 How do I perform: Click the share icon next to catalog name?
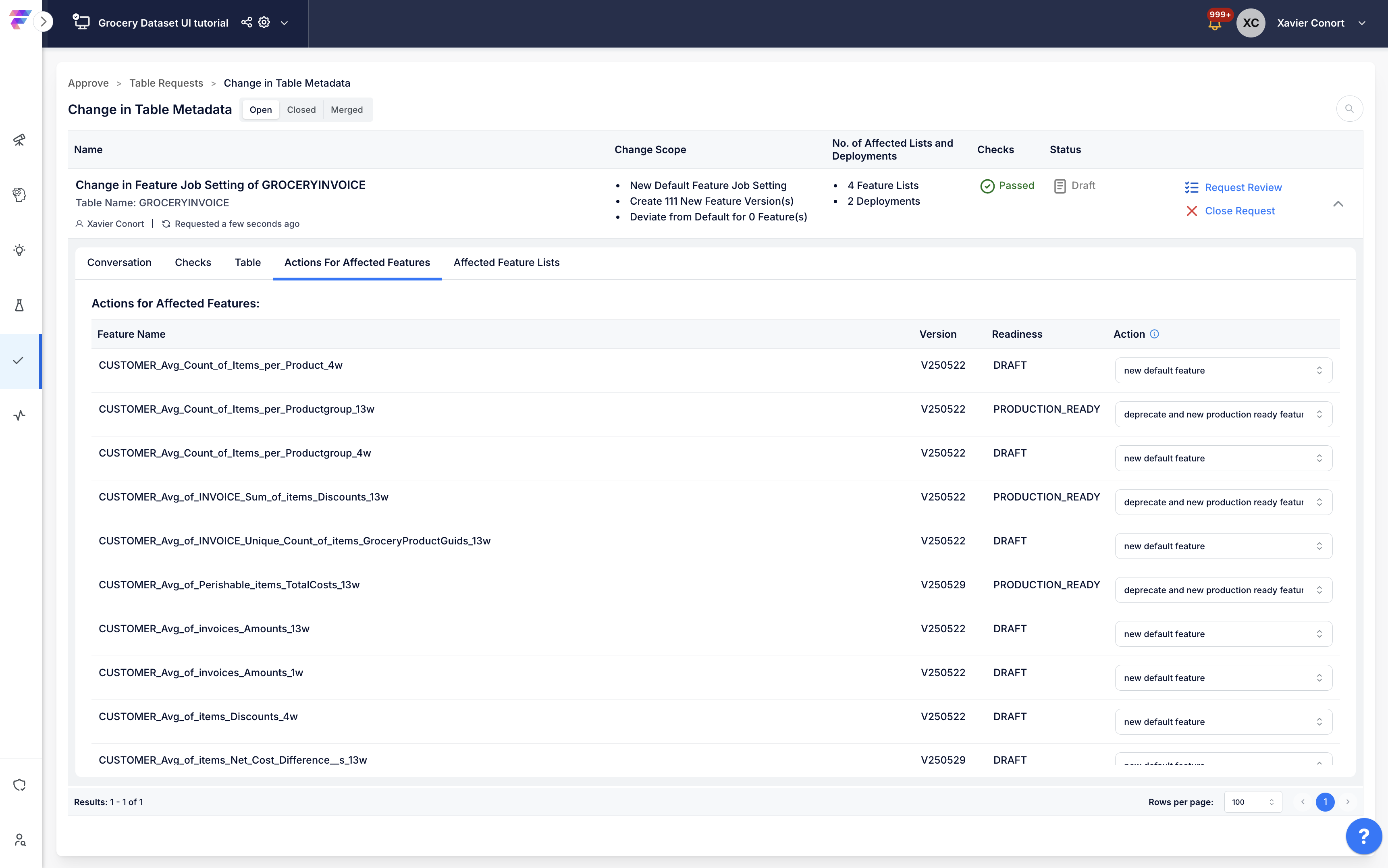pos(246,23)
